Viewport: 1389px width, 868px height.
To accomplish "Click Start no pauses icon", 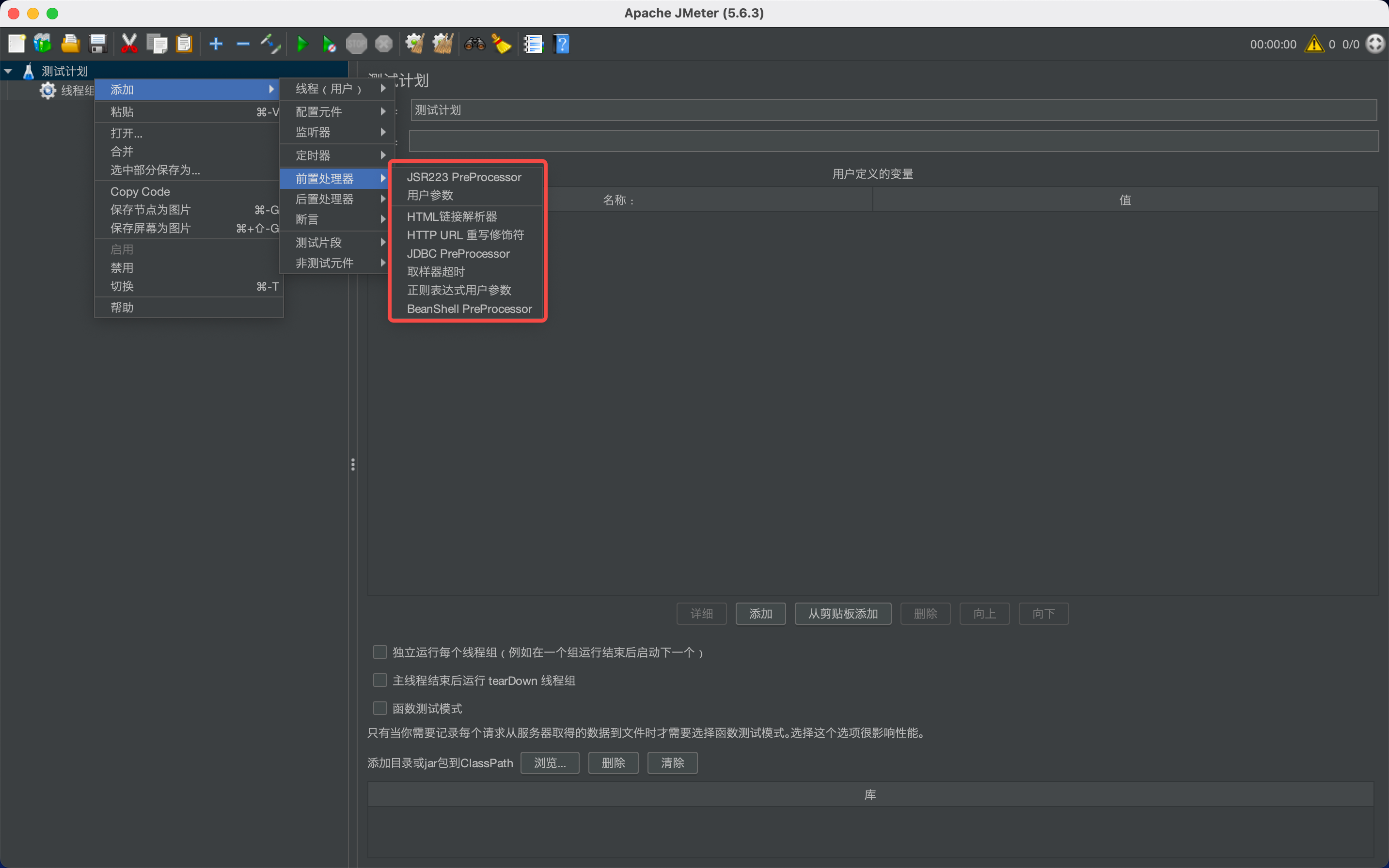I will [x=329, y=44].
